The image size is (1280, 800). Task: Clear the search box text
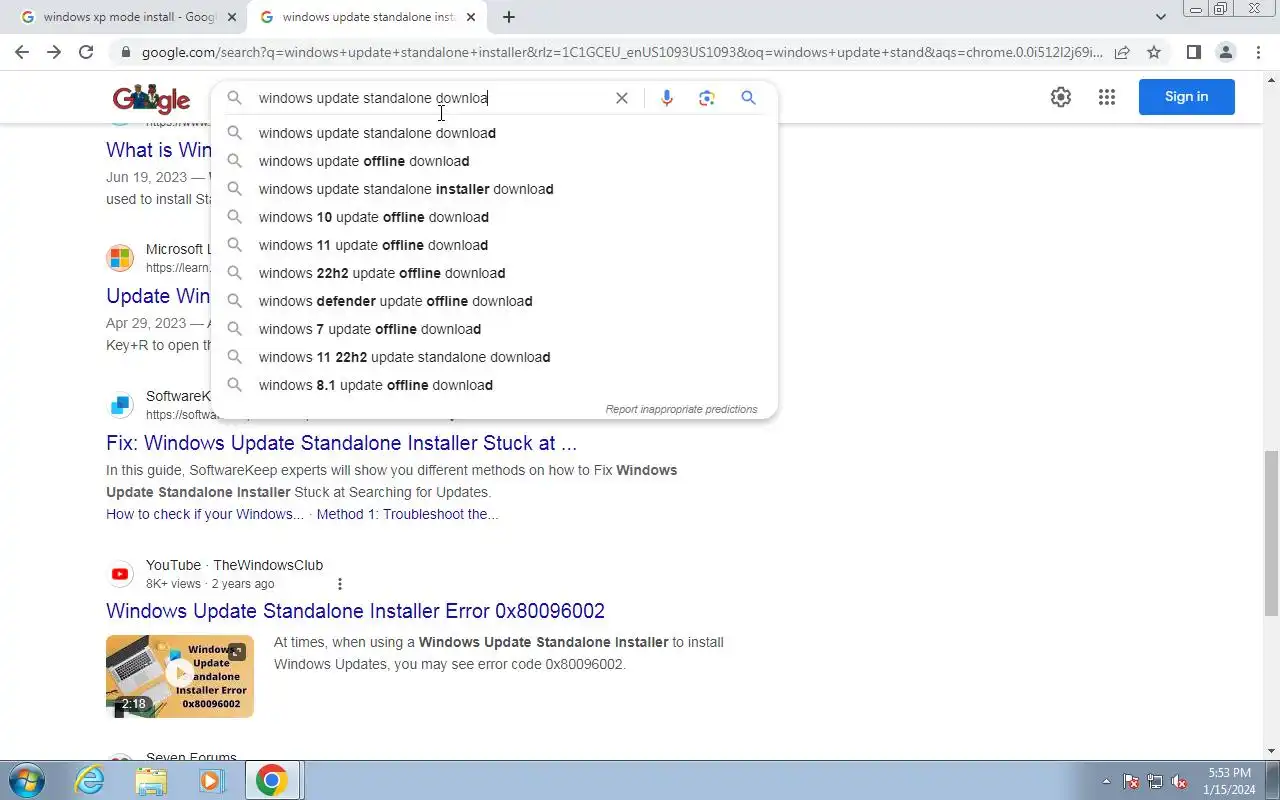pyautogui.click(x=621, y=98)
